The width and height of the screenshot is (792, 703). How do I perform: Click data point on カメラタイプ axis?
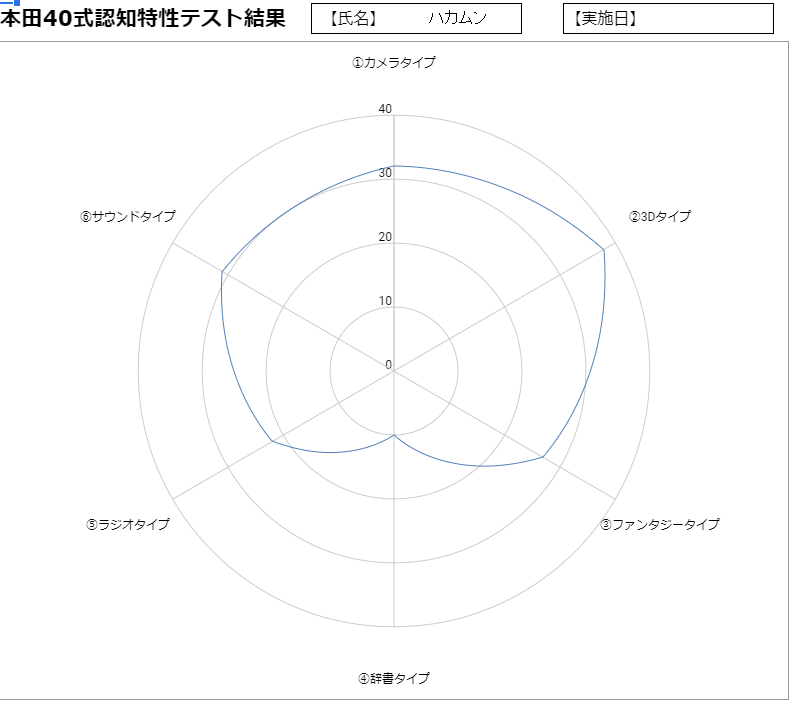394,166
